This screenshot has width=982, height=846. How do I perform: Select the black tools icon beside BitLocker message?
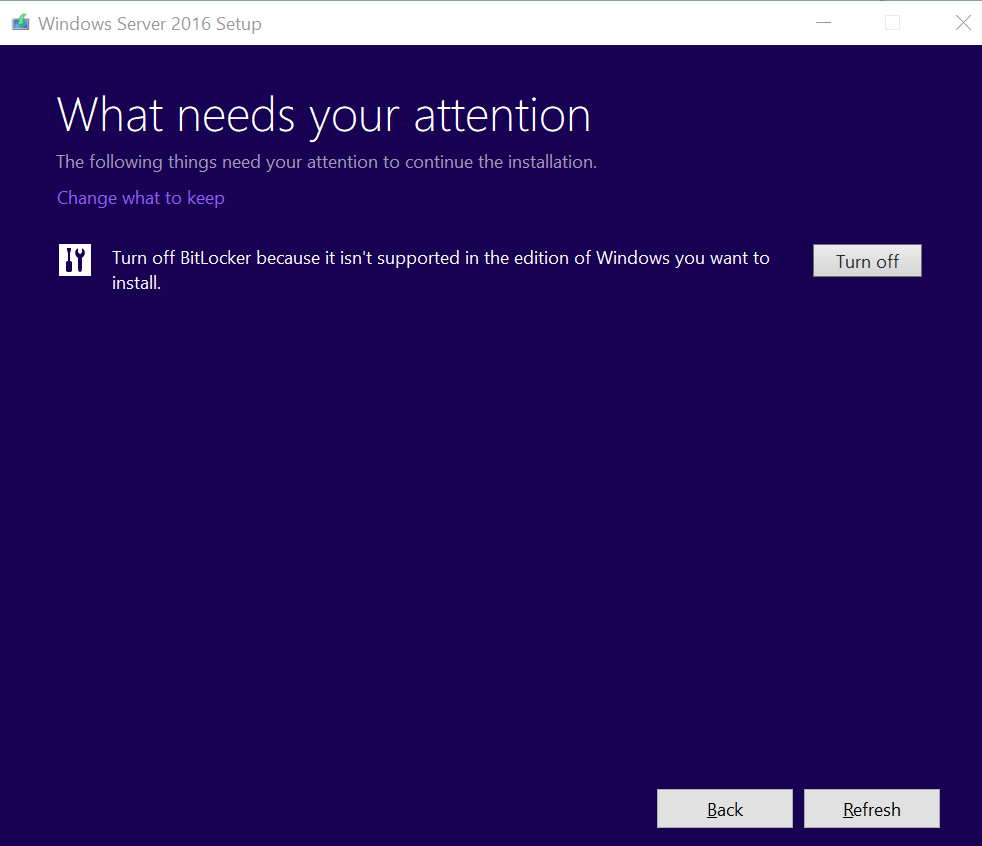[x=74, y=260]
